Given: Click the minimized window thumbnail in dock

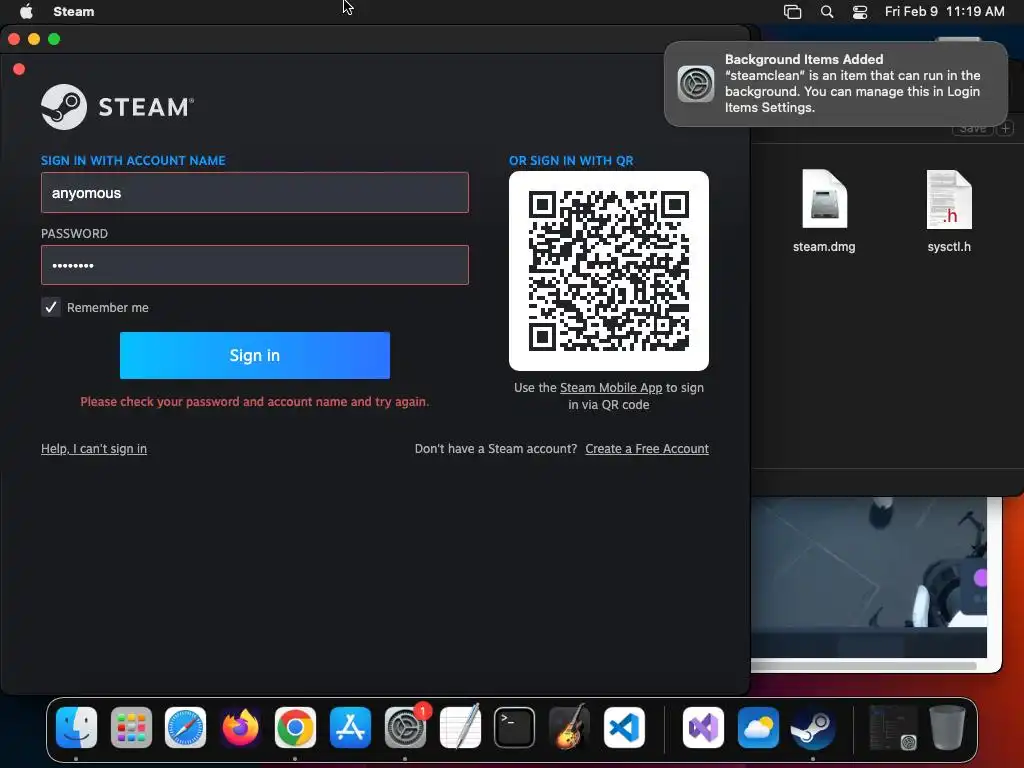Looking at the screenshot, I should coord(893,727).
